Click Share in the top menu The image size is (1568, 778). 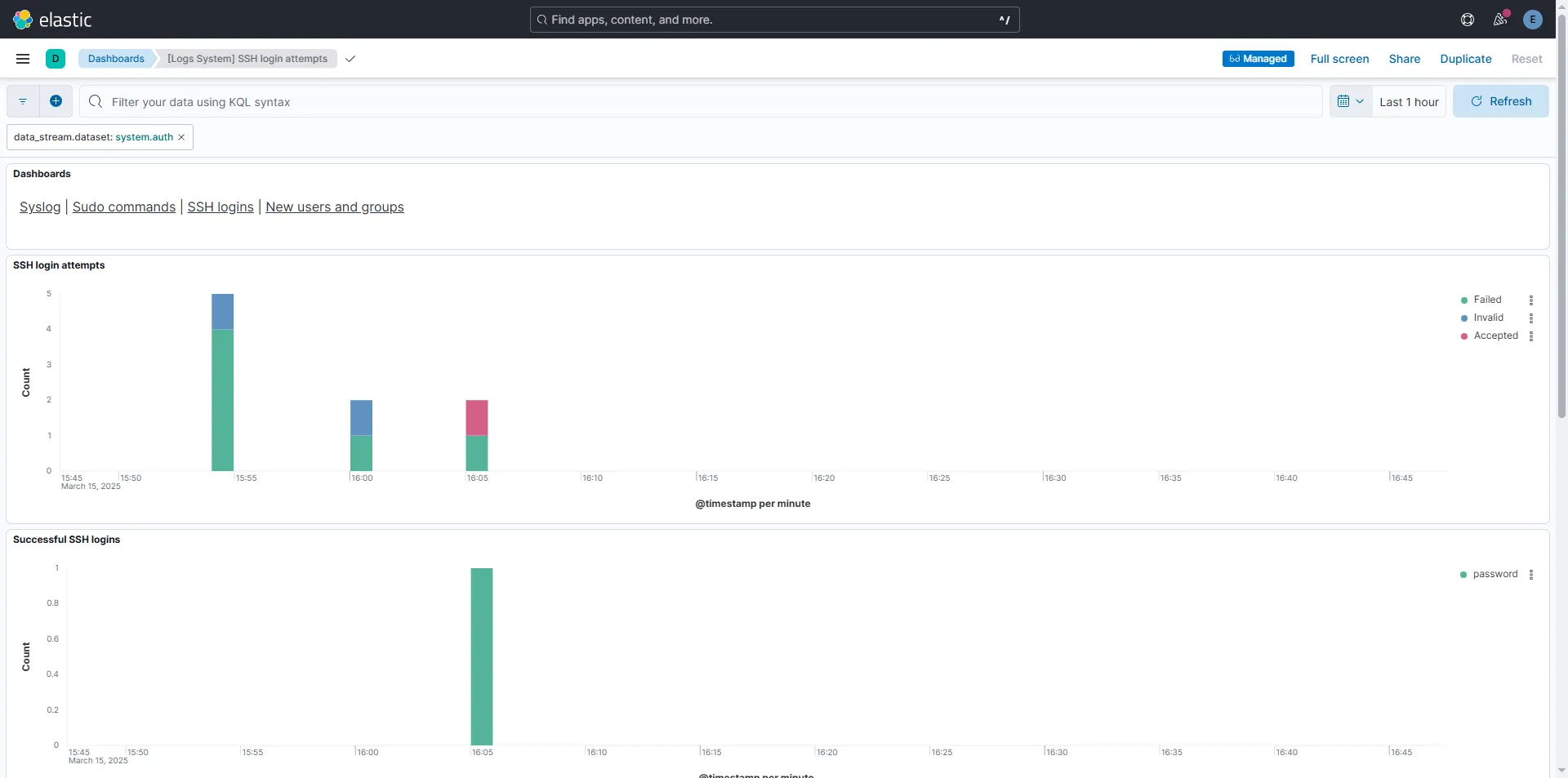tap(1404, 59)
